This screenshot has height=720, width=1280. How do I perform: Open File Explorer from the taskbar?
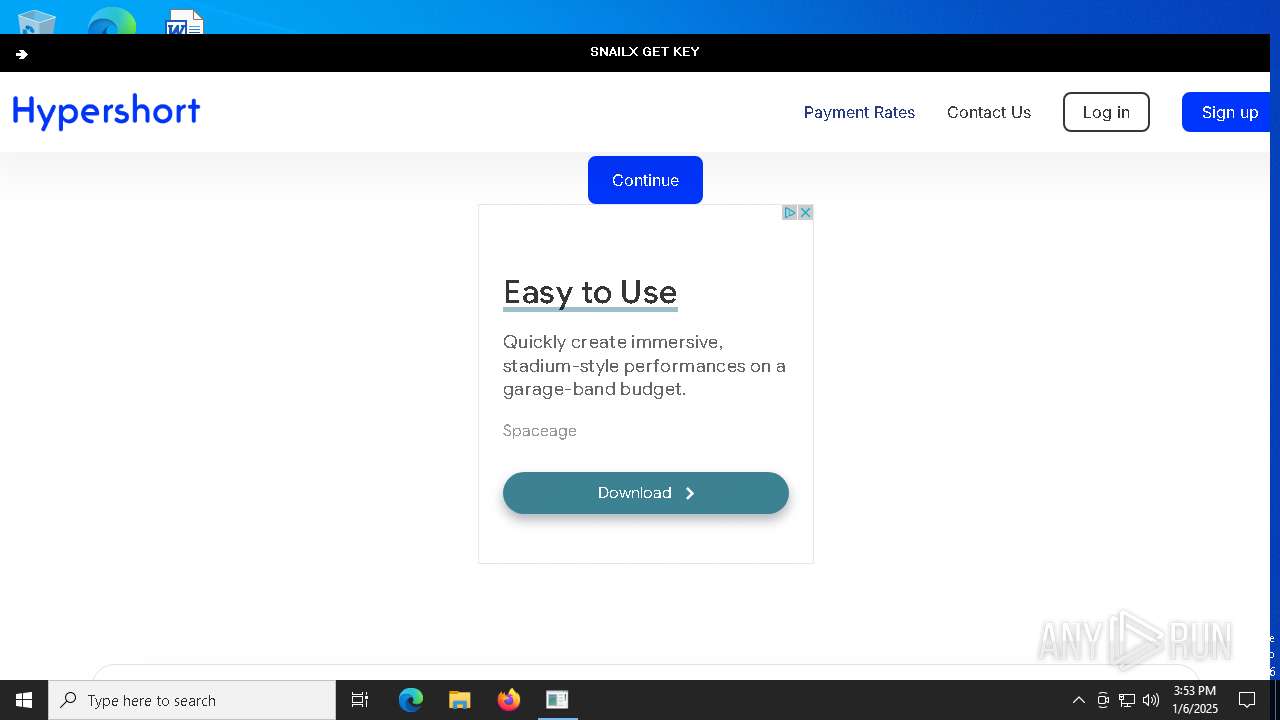(x=460, y=700)
